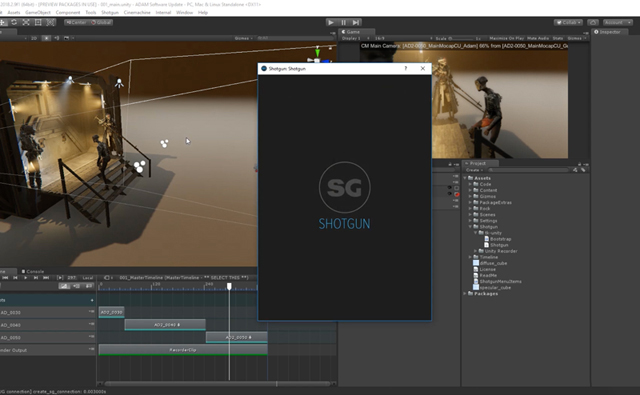Screen dimensions: 640x395
Task: Select the Scale tool in the toolbar
Action: [26, 22]
